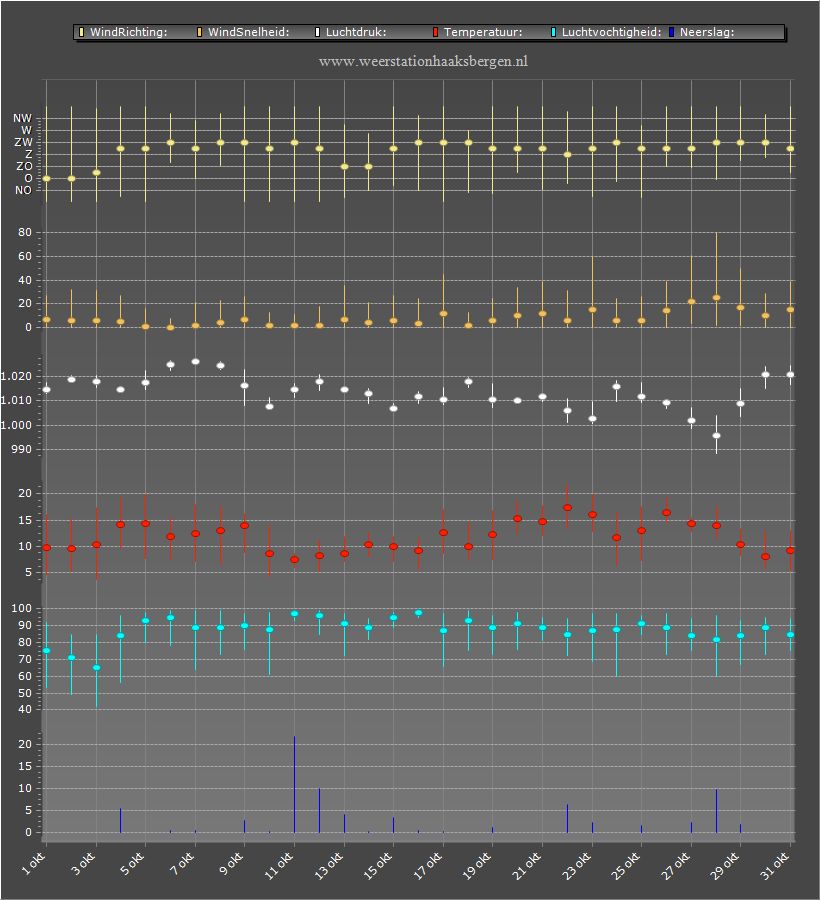Click the ZO wind direction axis label
The image size is (820, 900).
tap(24, 166)
